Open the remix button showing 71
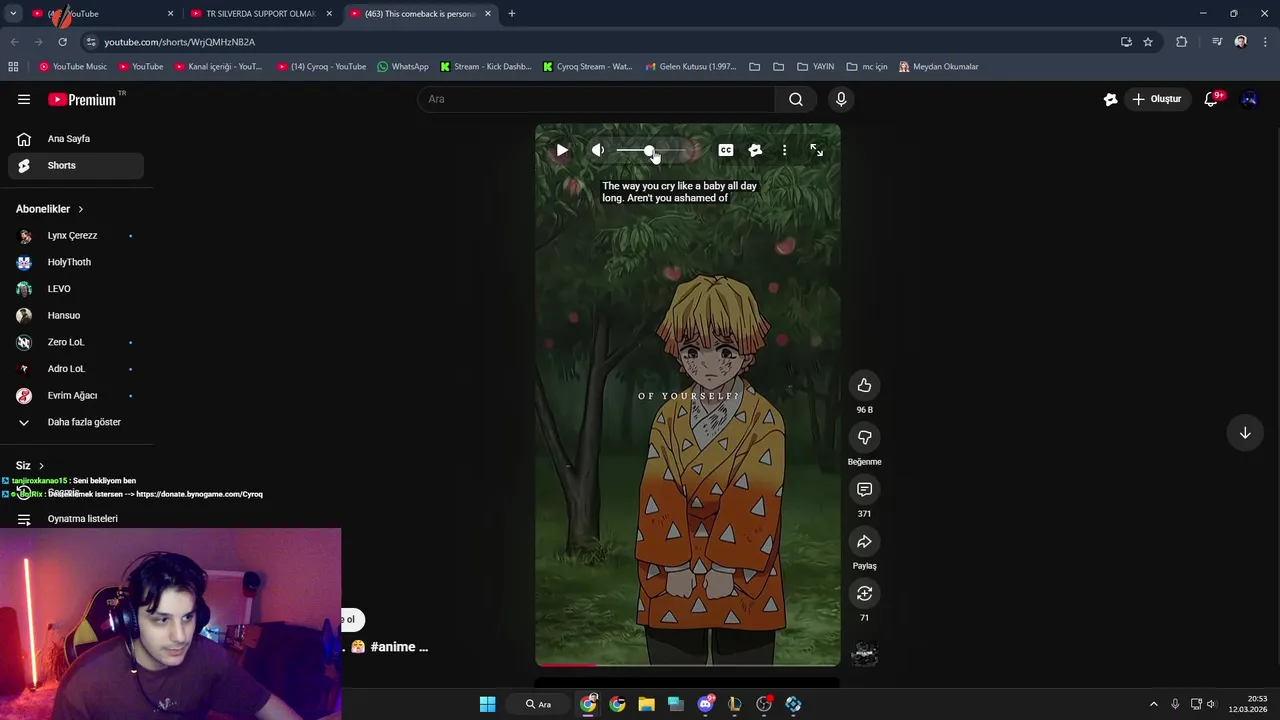This screenshot has width=1280, height=720. (x=864, y=593)
